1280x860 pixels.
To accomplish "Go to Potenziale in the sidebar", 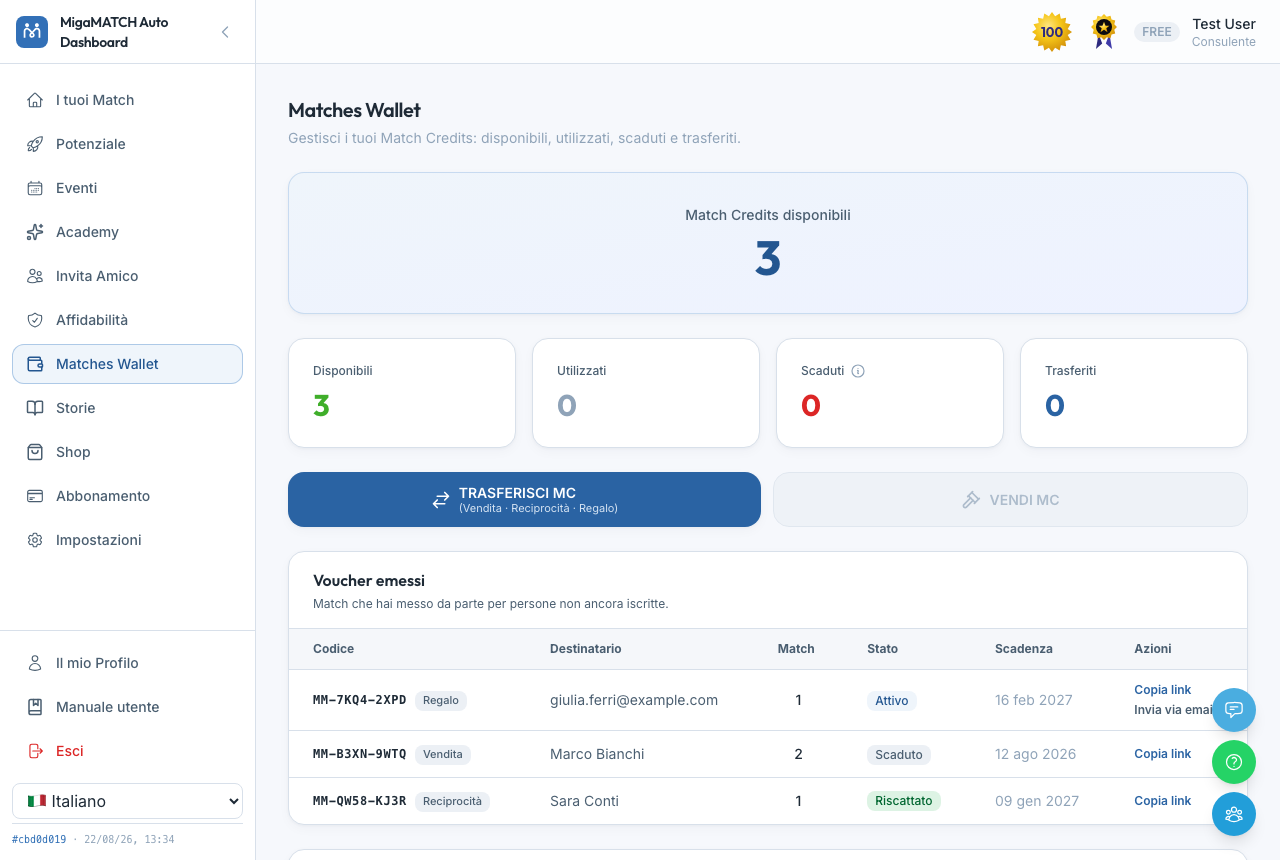I will pyautogui.click(x=127, y=144).
